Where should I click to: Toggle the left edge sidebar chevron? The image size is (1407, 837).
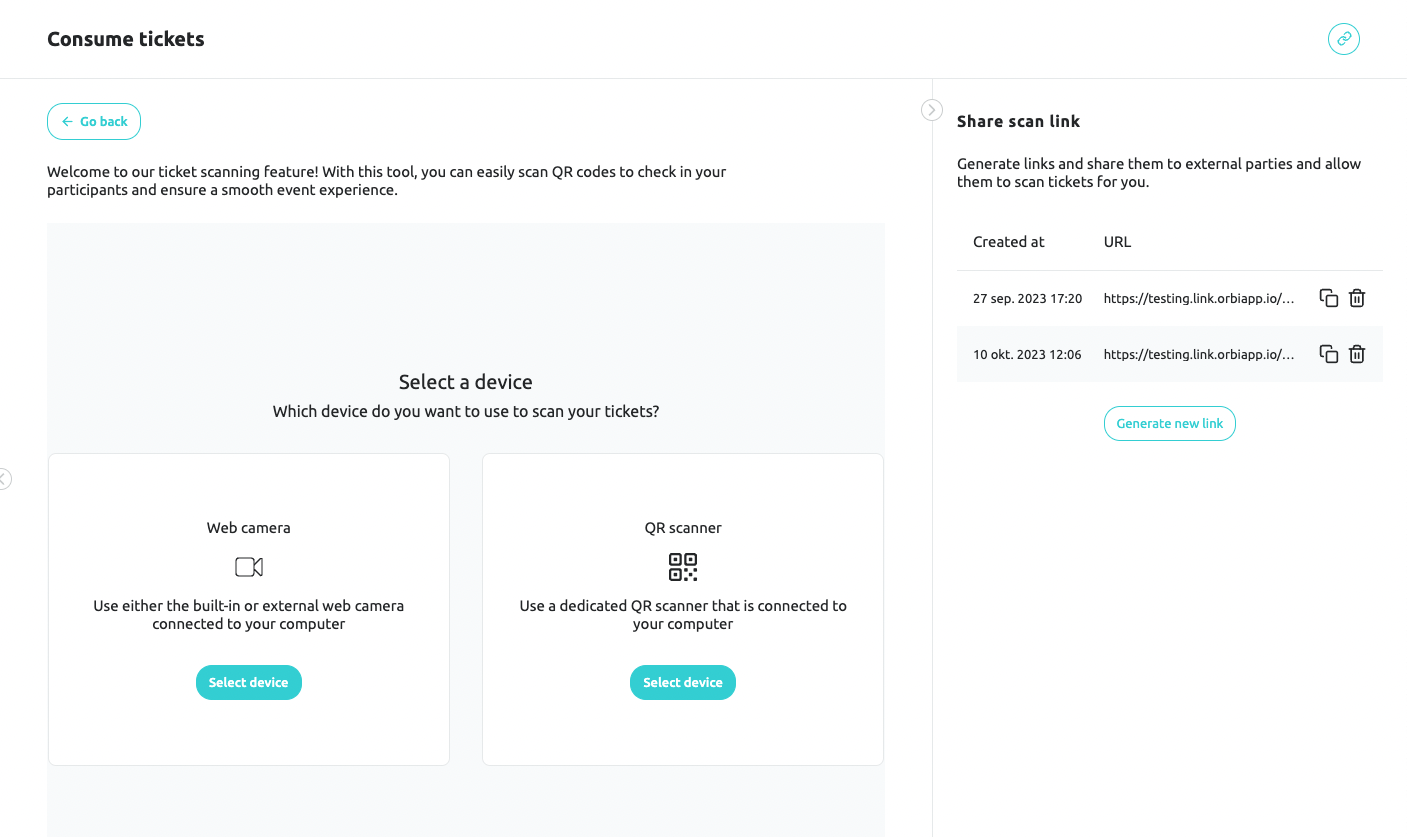pyautogui.click(x=4, y=479)
